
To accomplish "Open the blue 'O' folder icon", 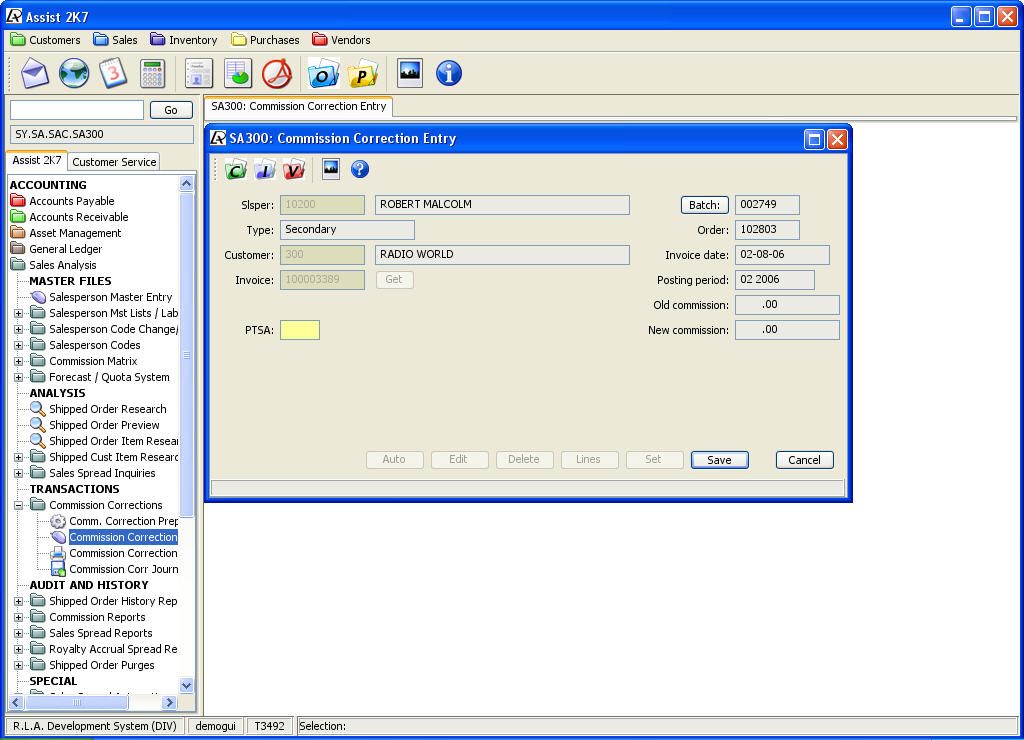I will coord(323,73).
